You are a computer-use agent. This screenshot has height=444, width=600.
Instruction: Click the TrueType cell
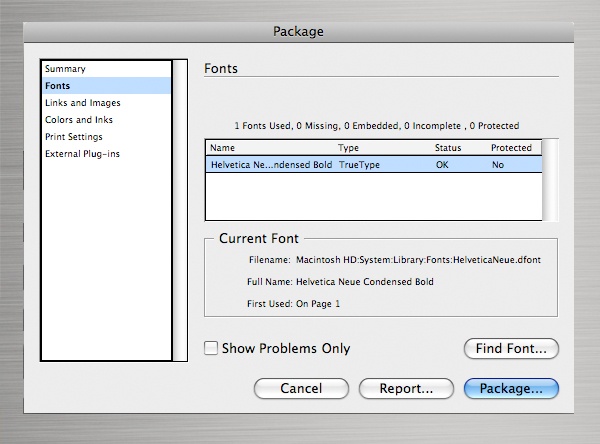(359, 165)
